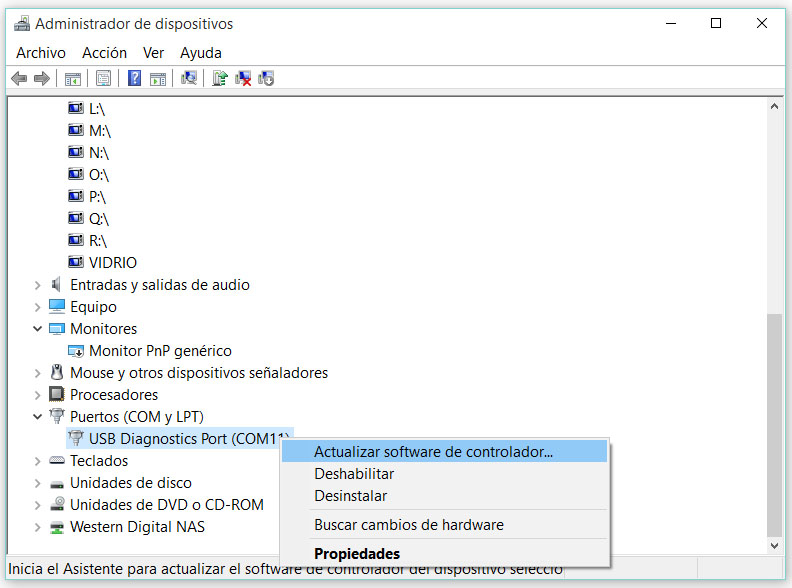
Task: Open the Acción menu
Action: pyautogui.click(x=104, y=53)
